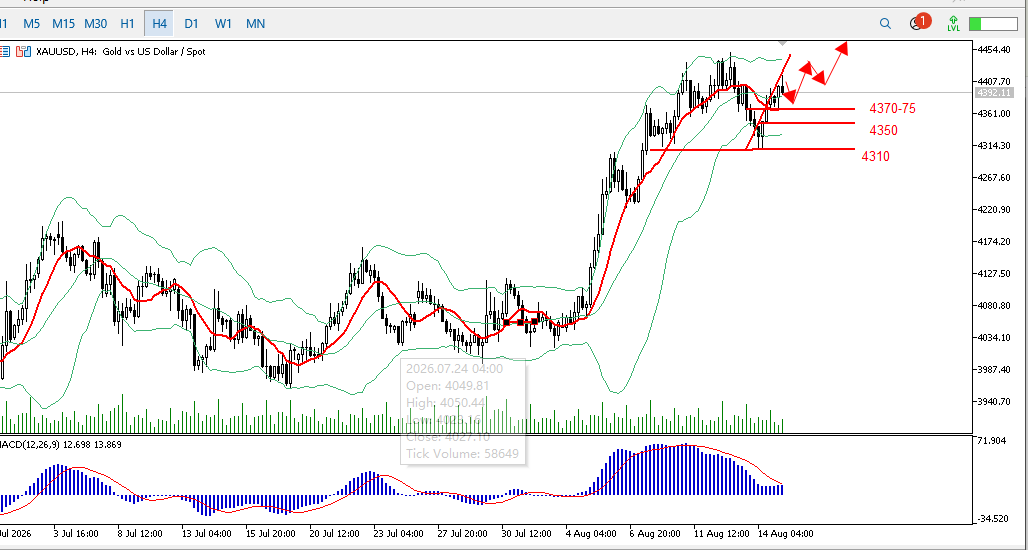
Task: Switch chart to M15 timeframe
Action: click(64, 24)
